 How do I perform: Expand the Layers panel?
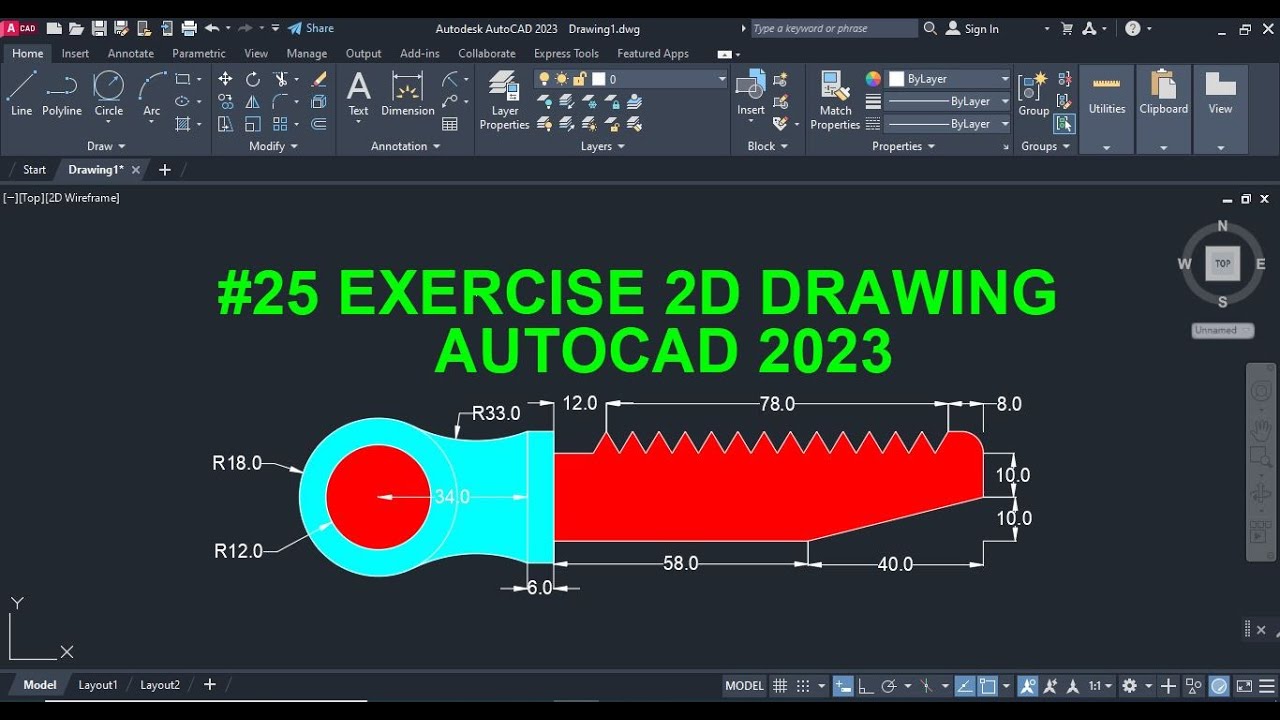point(603,146)
